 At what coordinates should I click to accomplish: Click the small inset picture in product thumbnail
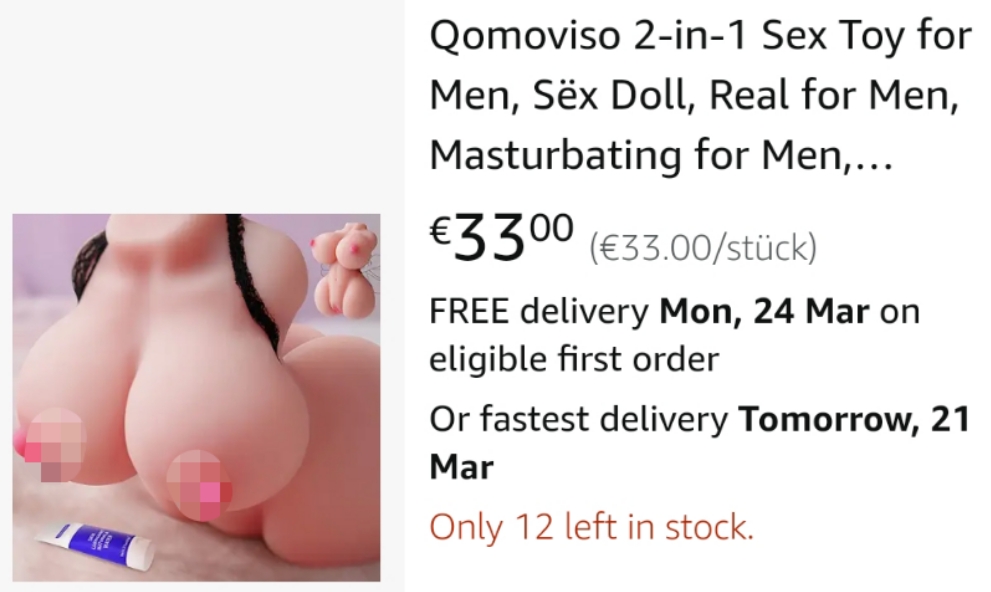[x=344, y=270]
